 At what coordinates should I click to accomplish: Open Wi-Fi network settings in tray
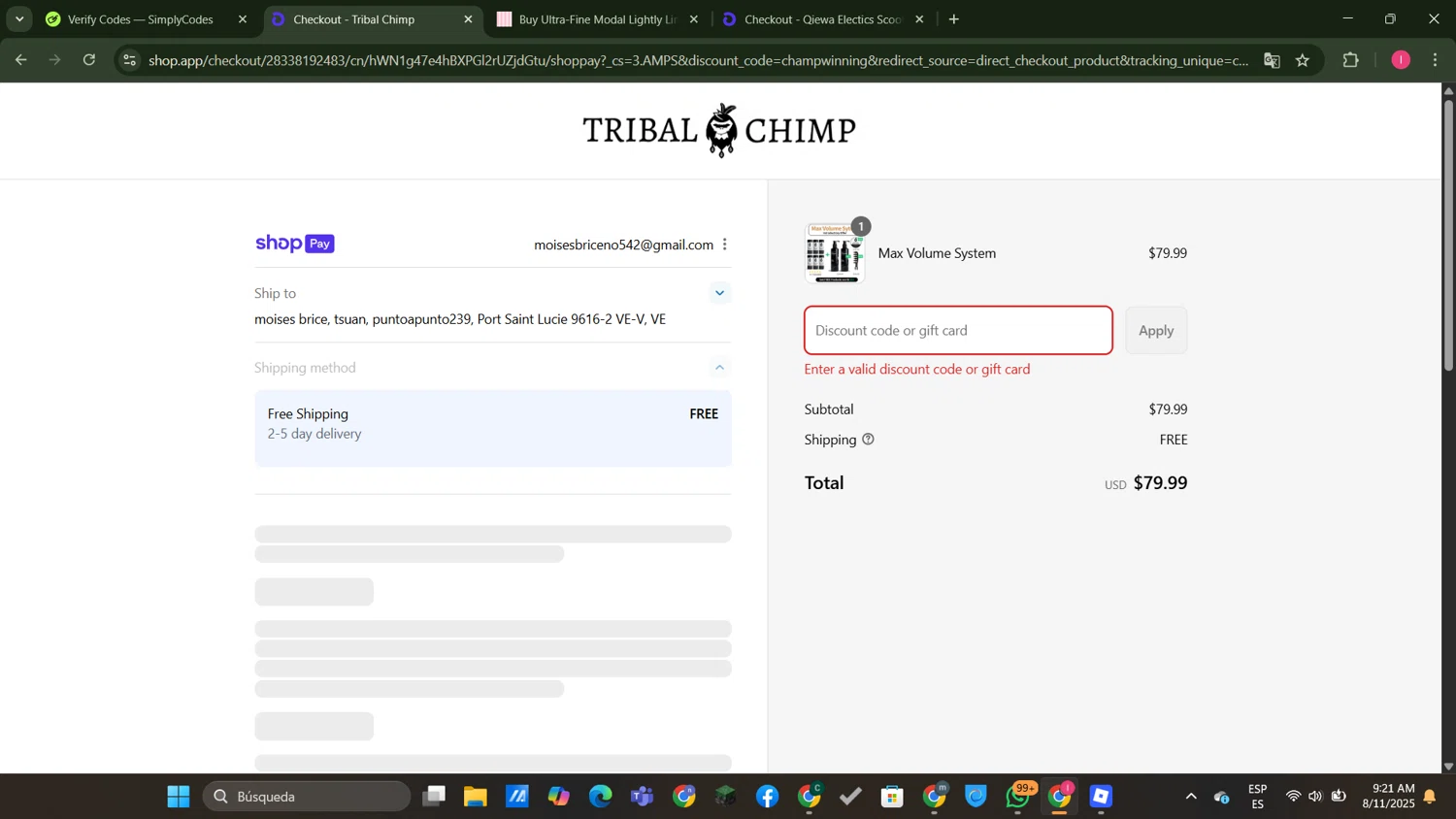click(x=1293, y=797)
